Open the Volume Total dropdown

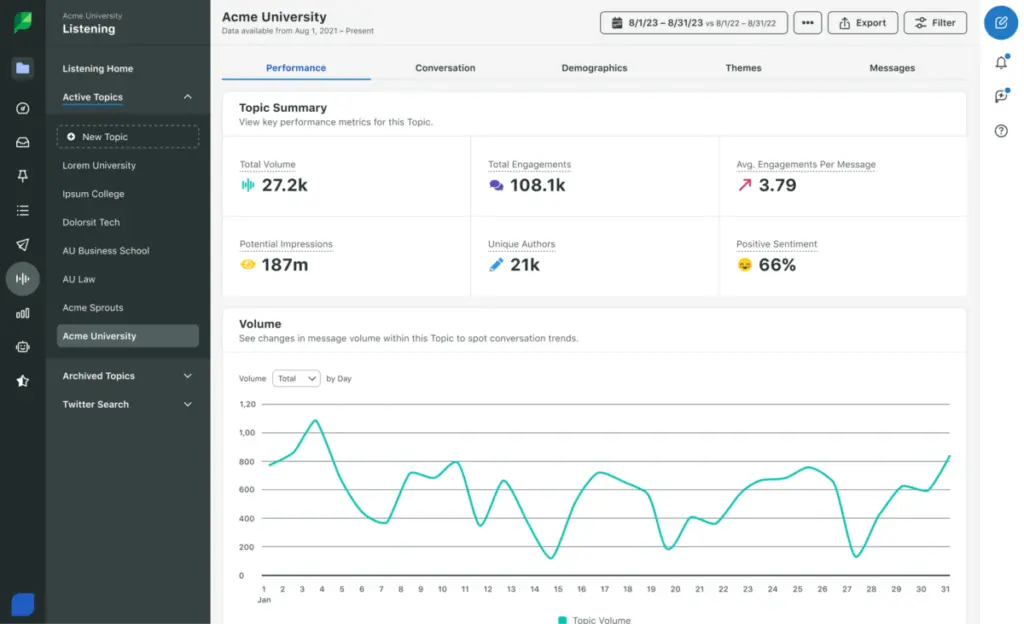click(x=296, y=378)
